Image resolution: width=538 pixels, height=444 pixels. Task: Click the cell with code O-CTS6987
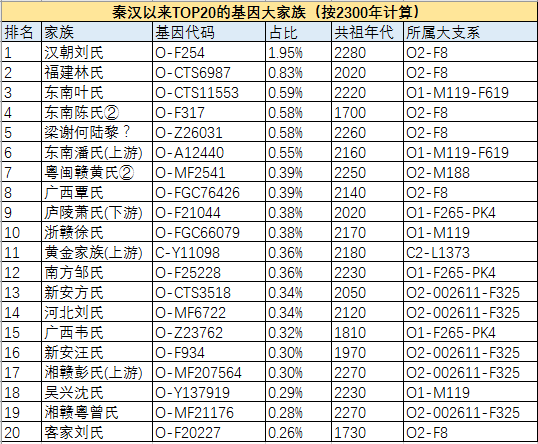point(209,72)
